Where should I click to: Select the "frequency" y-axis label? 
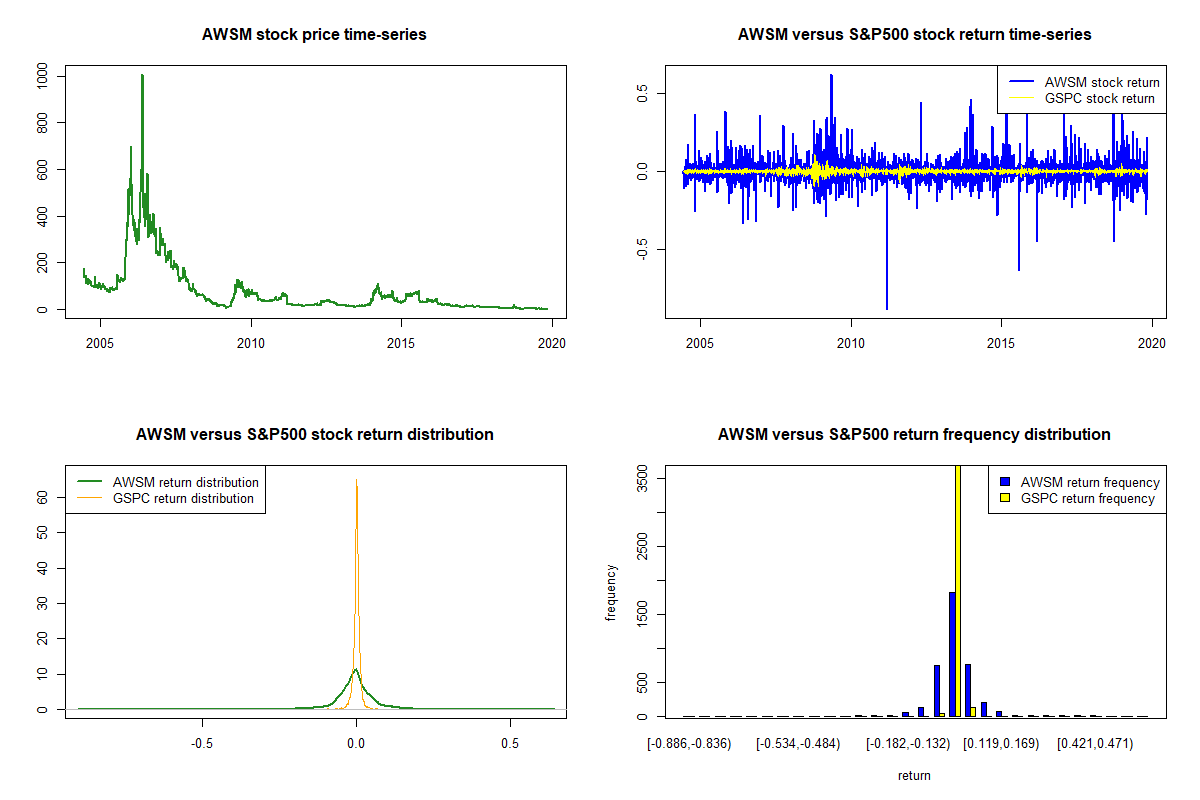click(611, 592)
